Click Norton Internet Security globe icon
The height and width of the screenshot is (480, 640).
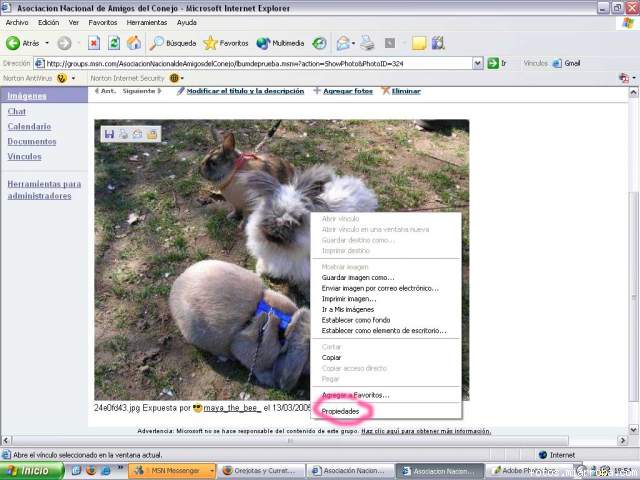click(174, 78)
